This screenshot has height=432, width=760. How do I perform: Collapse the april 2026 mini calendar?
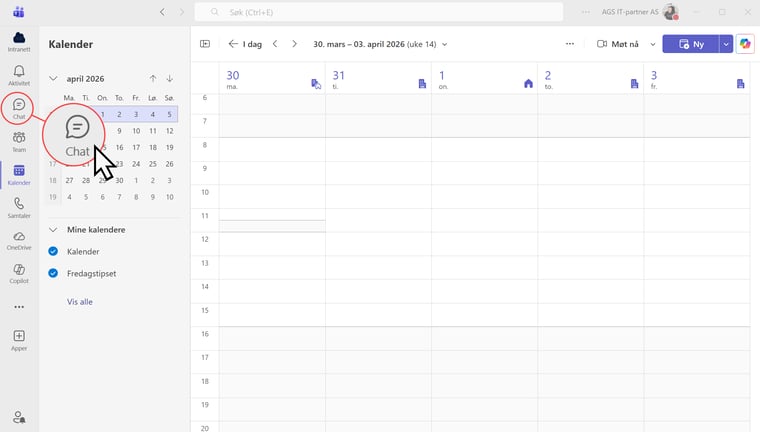(x=53, y=79)
